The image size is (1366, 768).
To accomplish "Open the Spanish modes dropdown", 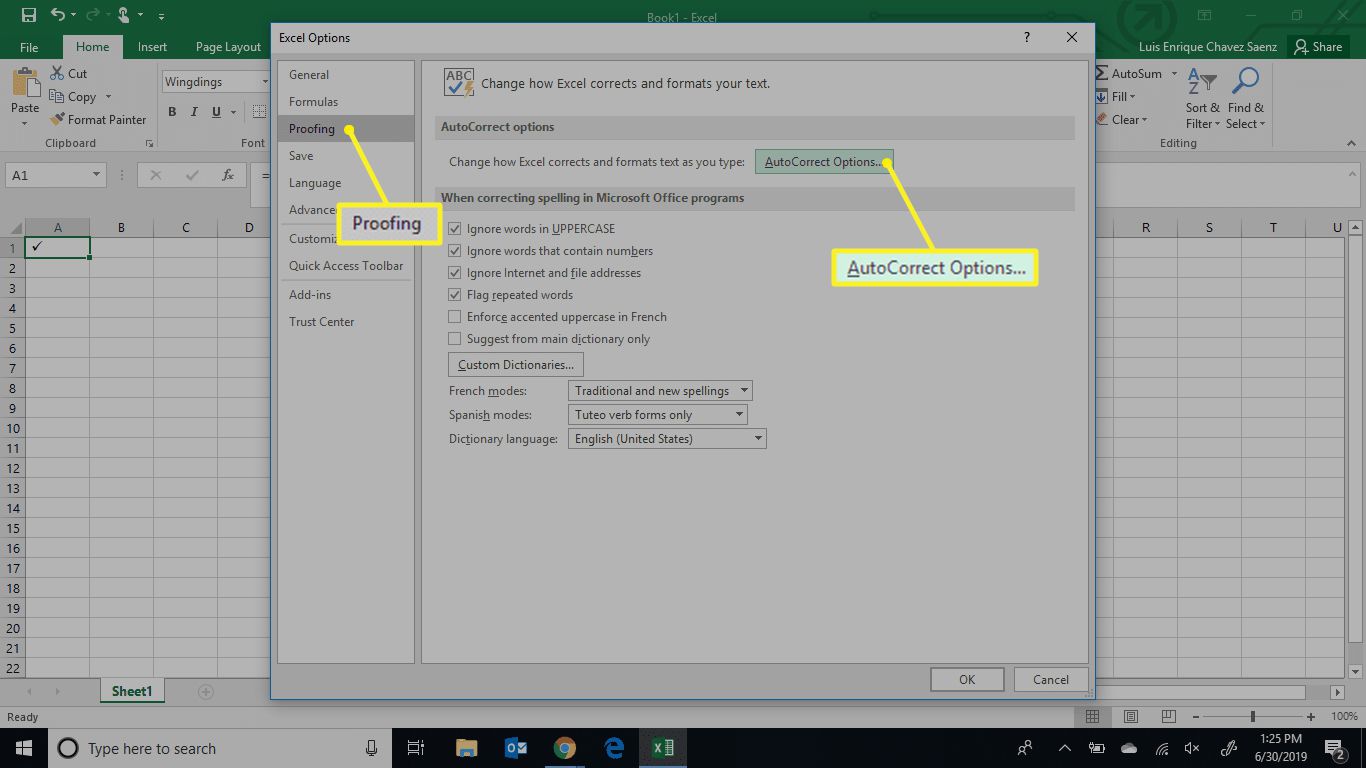I will coord(657,415).
